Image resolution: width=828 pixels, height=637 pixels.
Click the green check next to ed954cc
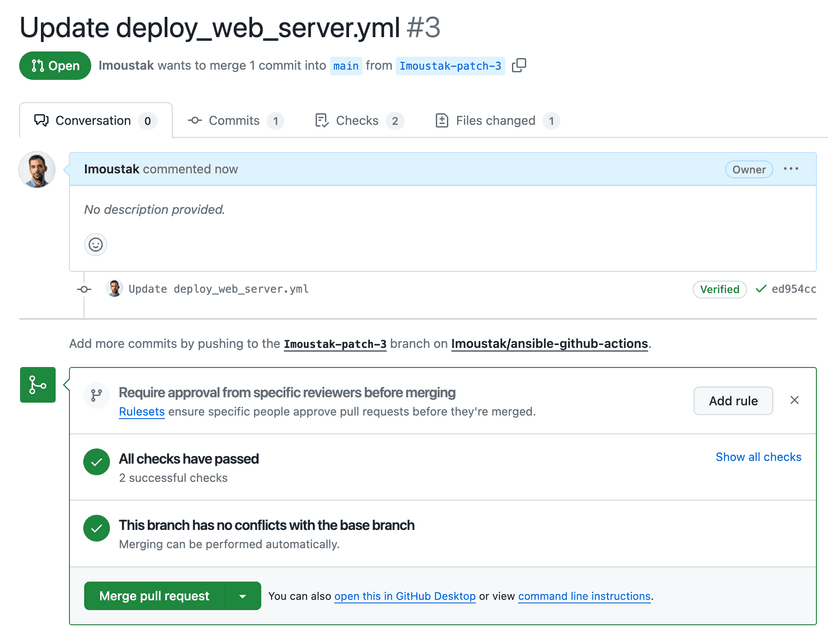point(761,289)
